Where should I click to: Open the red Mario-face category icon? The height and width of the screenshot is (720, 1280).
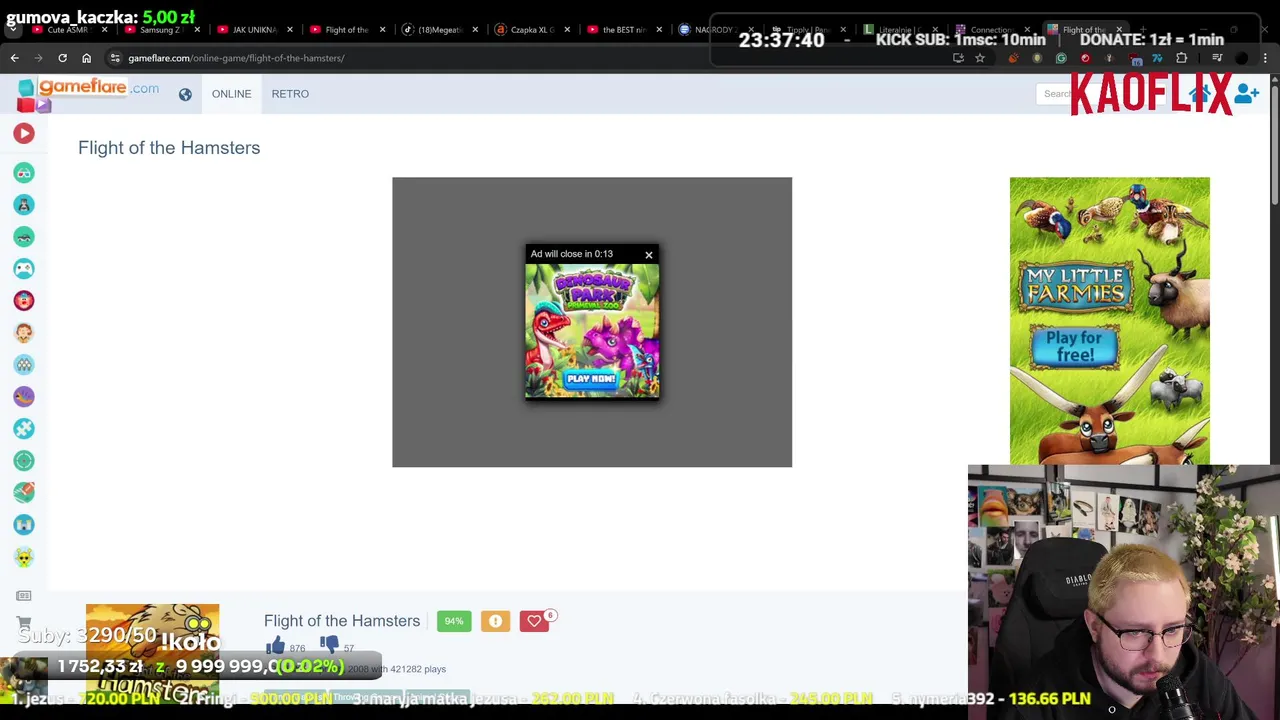(24, 301)
